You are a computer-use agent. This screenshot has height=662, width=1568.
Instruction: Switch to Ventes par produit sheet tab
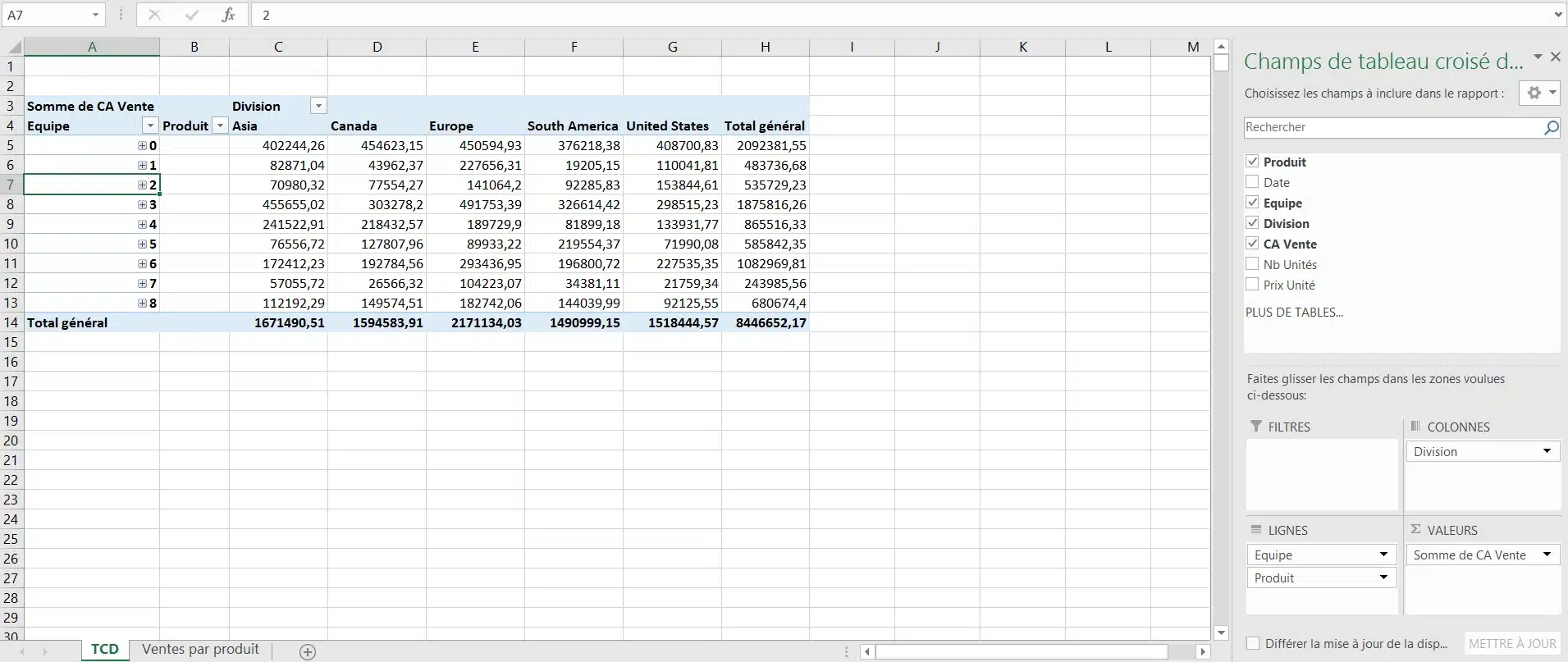[200, 650]
